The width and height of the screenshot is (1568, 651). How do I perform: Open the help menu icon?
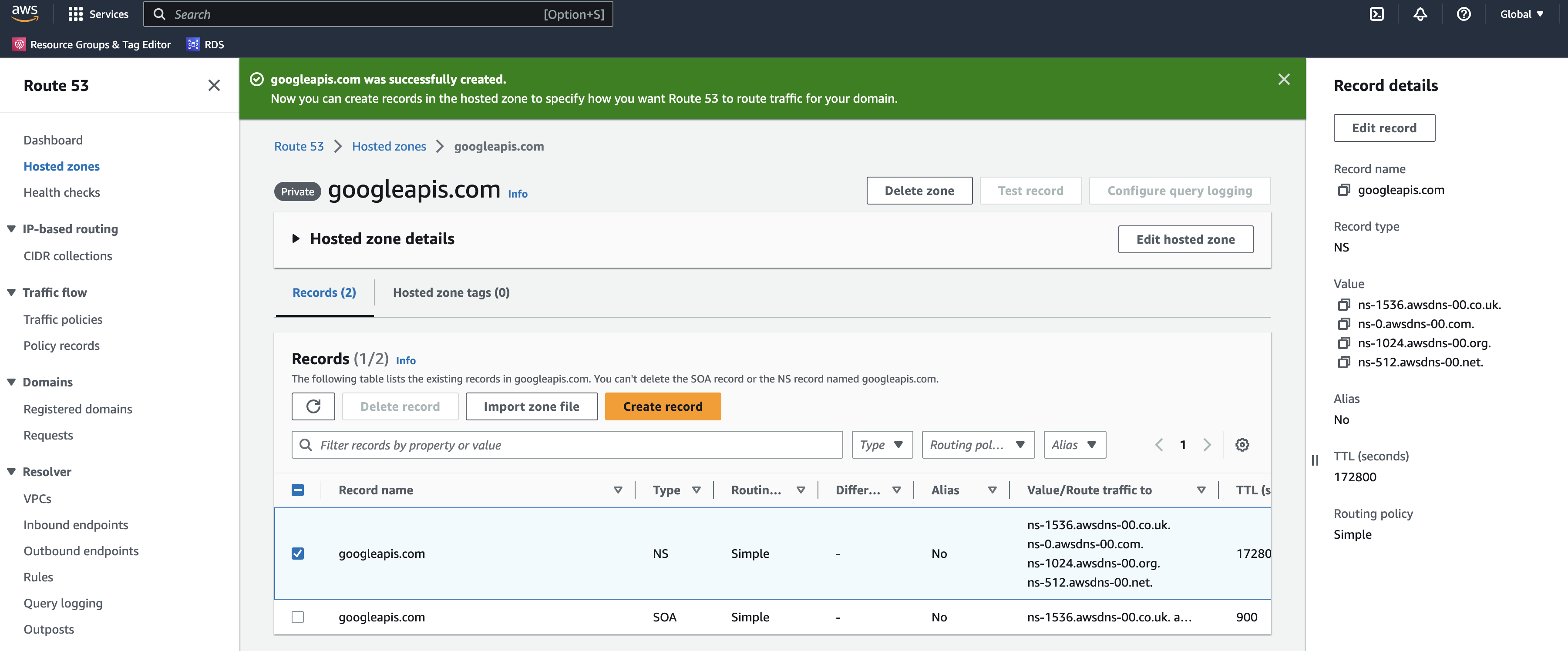click(x=1463, y=13)
